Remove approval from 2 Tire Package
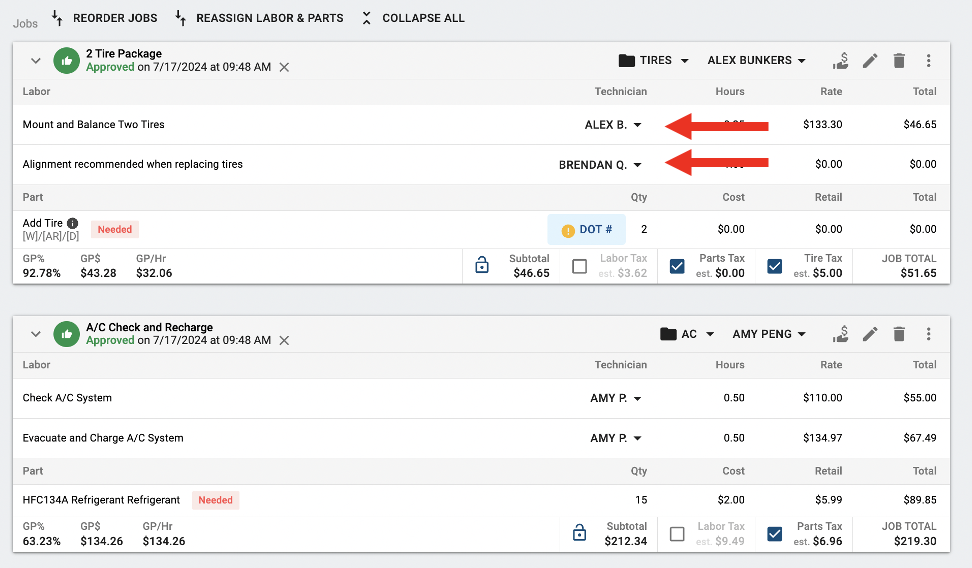Viewport: 972px width, 568px height. pos(284,67)
